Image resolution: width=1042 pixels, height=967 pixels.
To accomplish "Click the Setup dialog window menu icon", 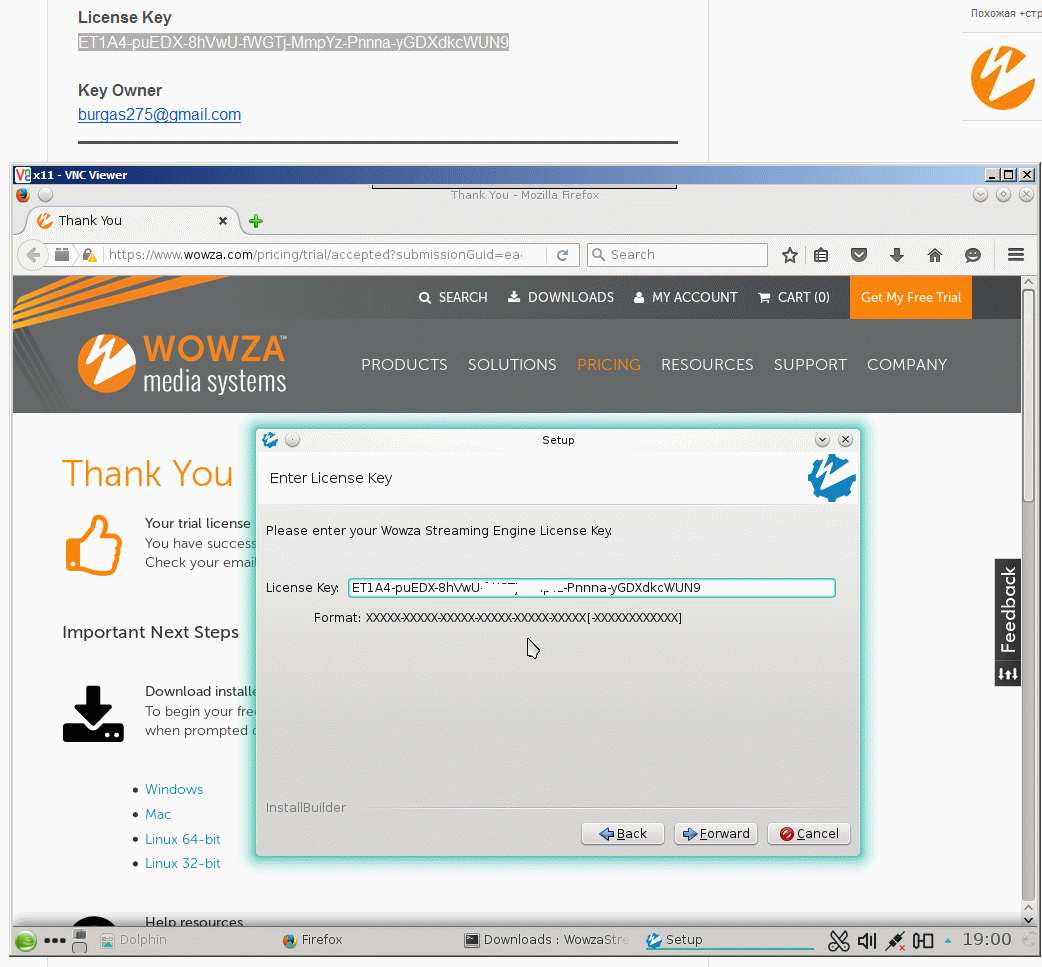I will click(270, 440).
